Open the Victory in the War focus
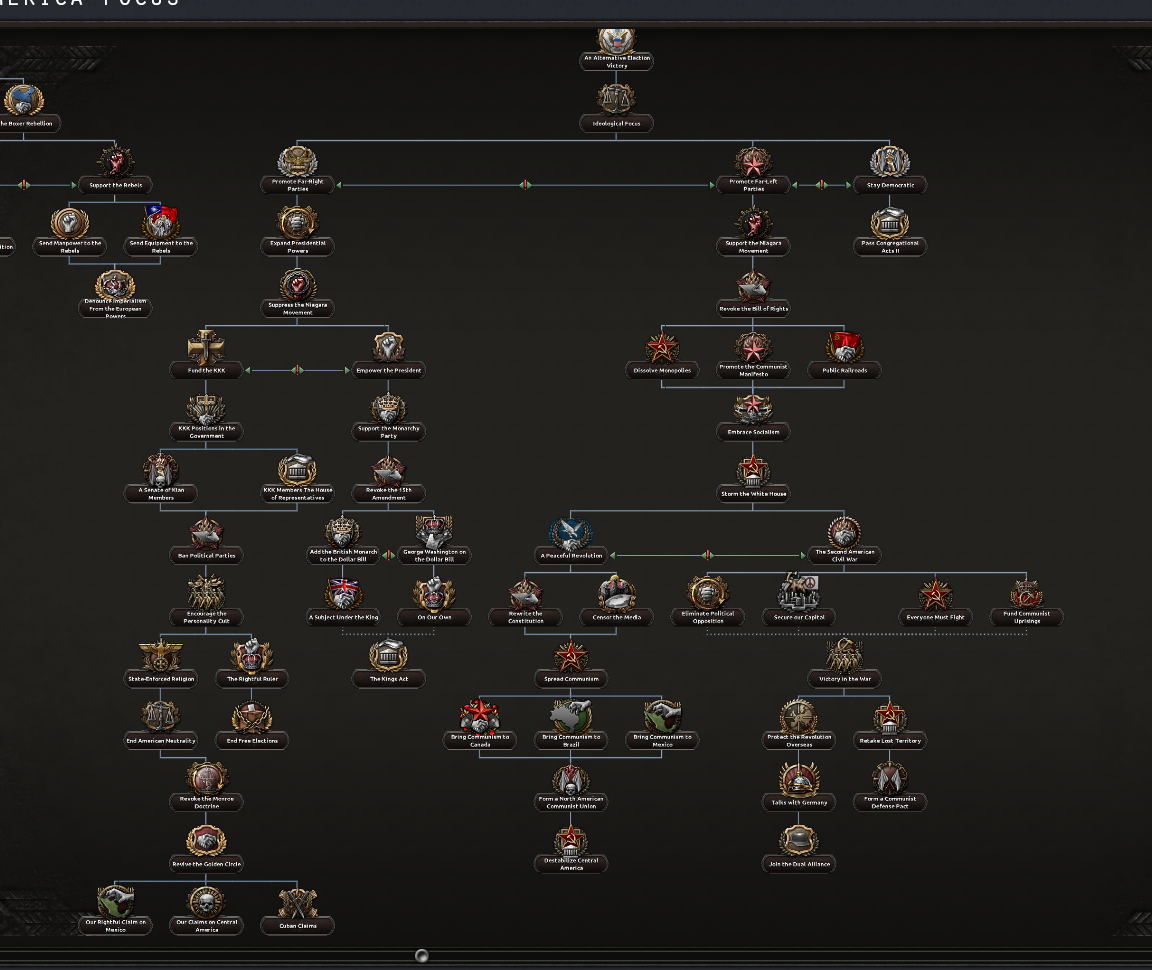1152x970 pixels. [844, 664]
